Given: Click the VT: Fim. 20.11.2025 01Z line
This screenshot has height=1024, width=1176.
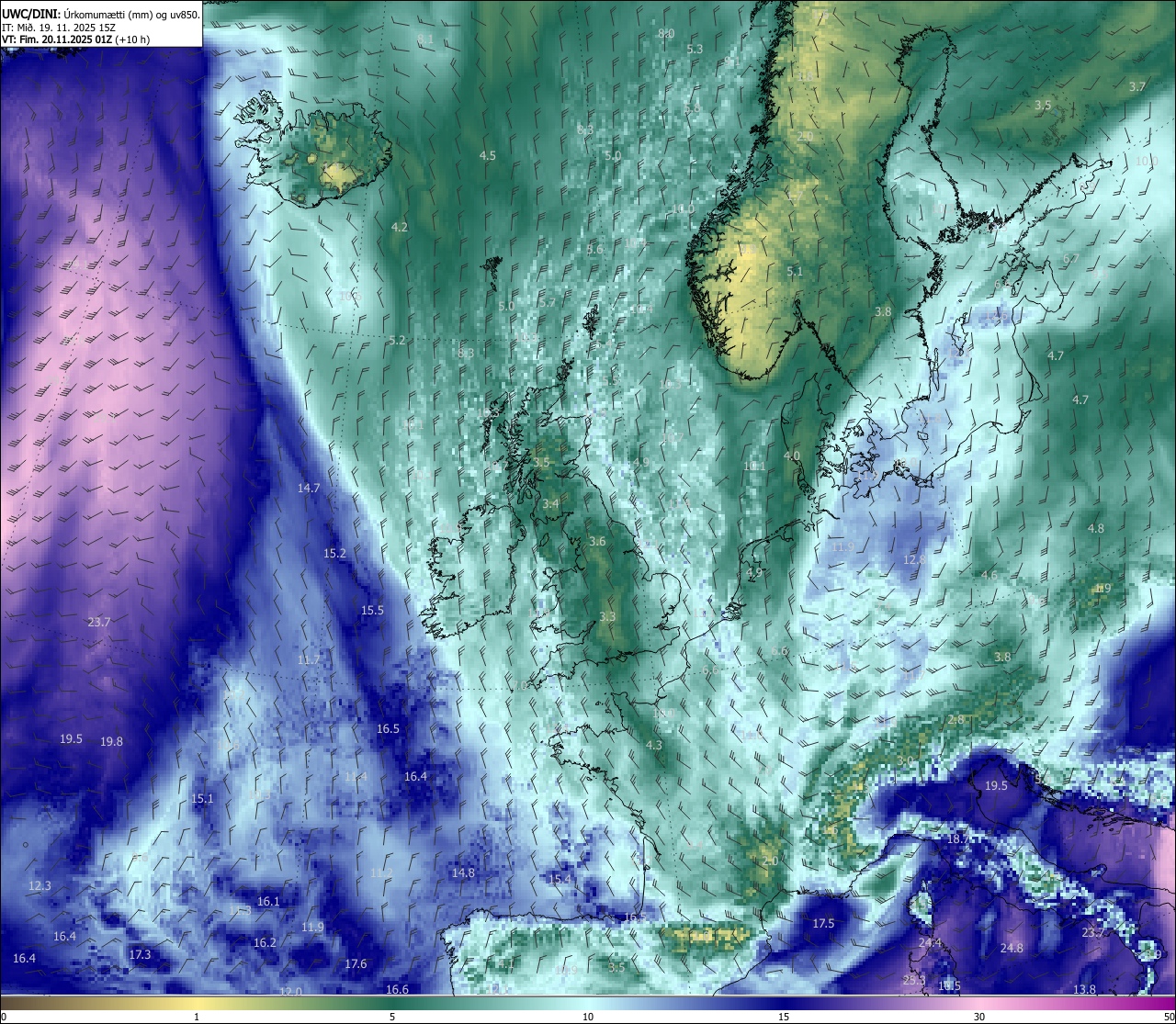Looking at the screenshot, I should 73,39.
